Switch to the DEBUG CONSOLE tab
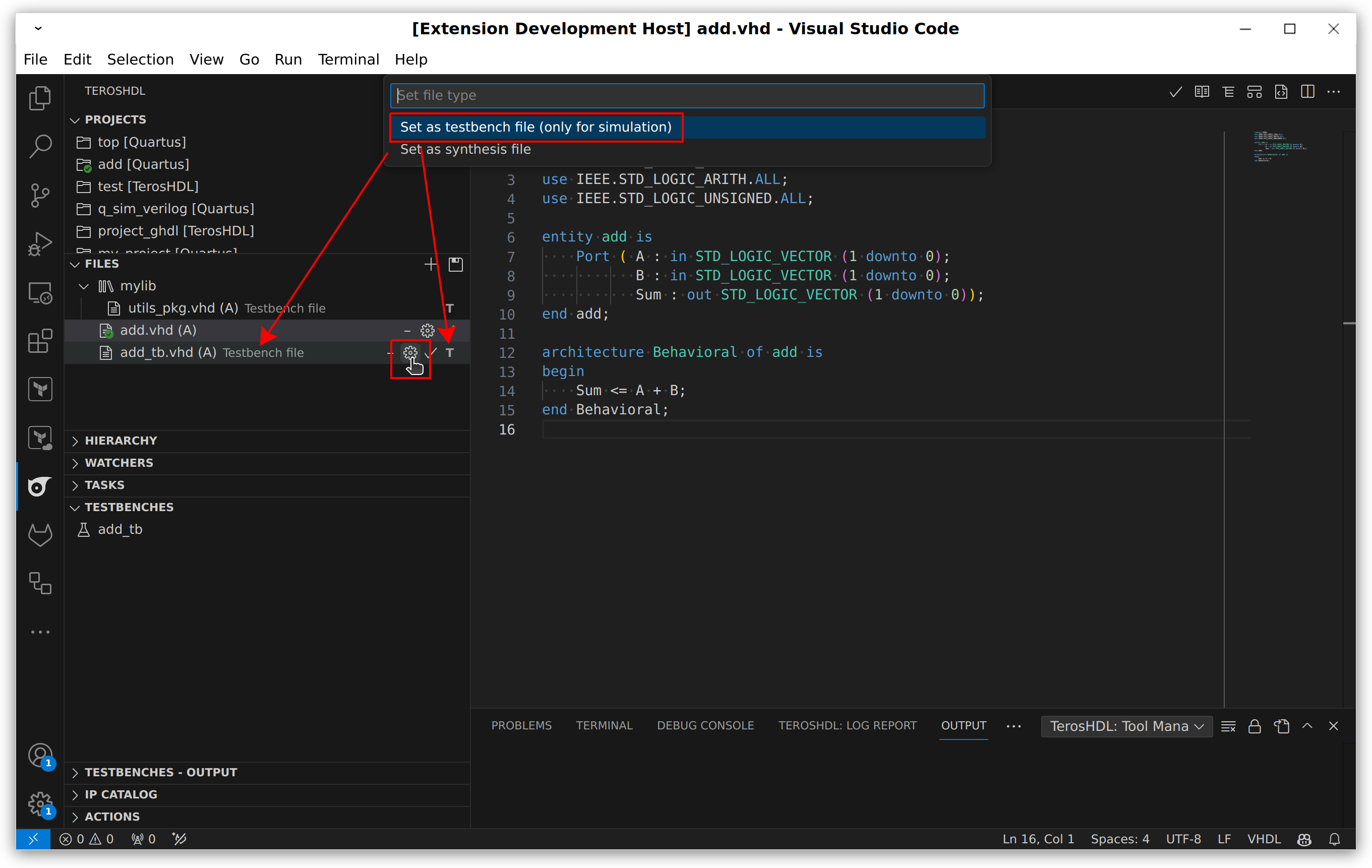 705,725
